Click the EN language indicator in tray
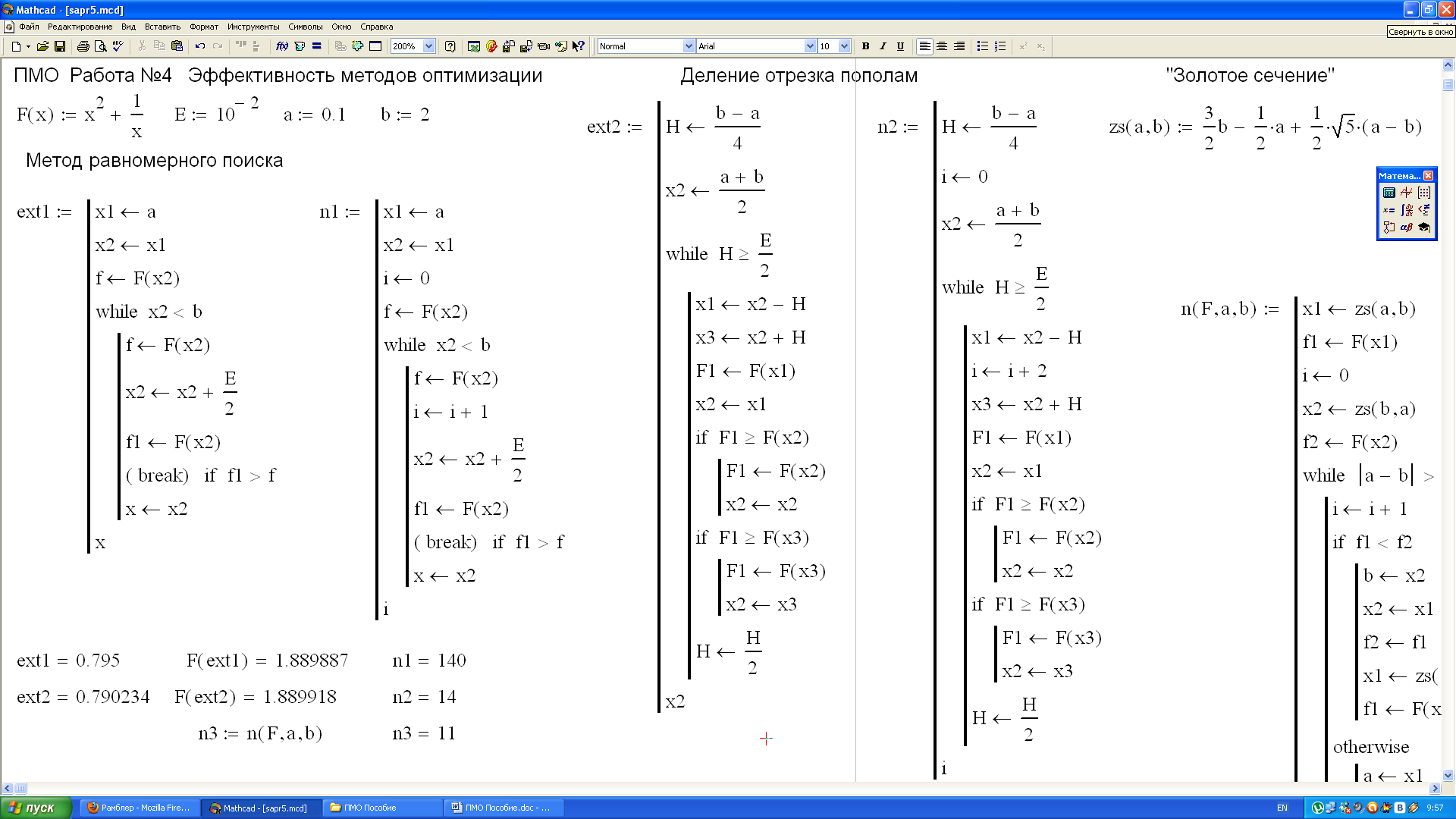Image resolution: width=1456 pixels, height=819 pixels. tap(1282, 808)
